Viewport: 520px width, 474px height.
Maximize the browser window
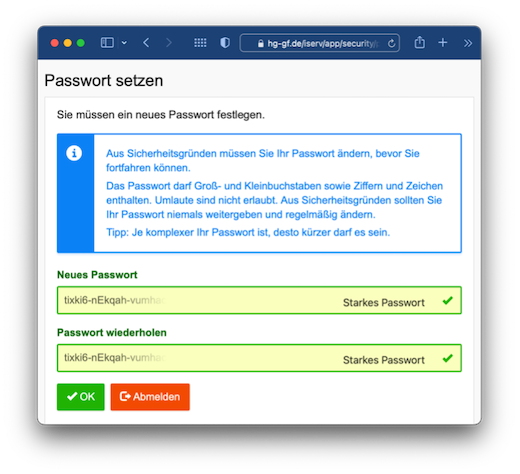coord(81,43)
